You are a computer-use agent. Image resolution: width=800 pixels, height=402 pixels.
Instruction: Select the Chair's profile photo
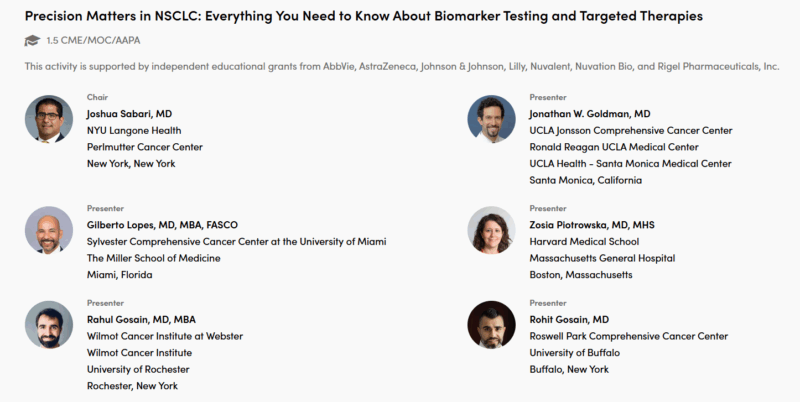pos(49,119)
